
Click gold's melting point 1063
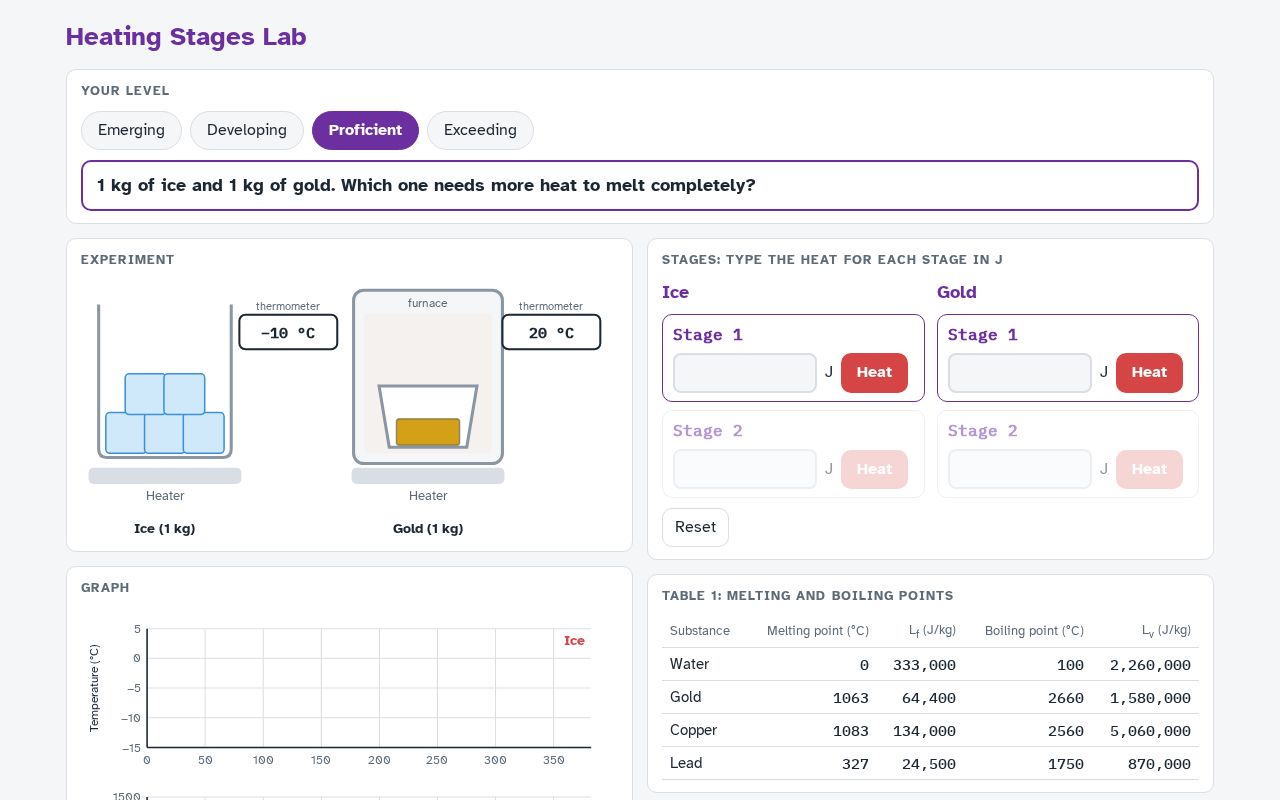[x=851, y=698]
